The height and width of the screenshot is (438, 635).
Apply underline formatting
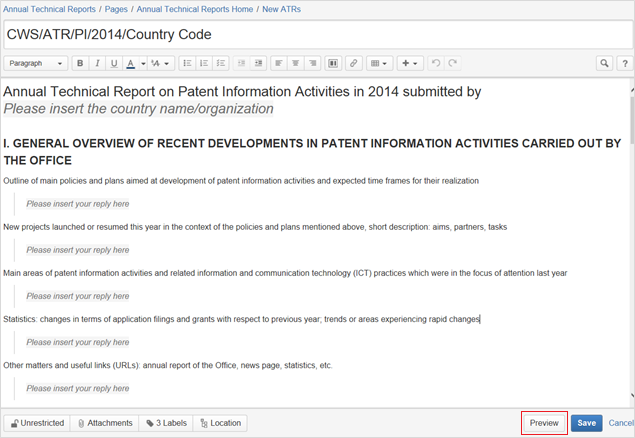pos(114,63)
